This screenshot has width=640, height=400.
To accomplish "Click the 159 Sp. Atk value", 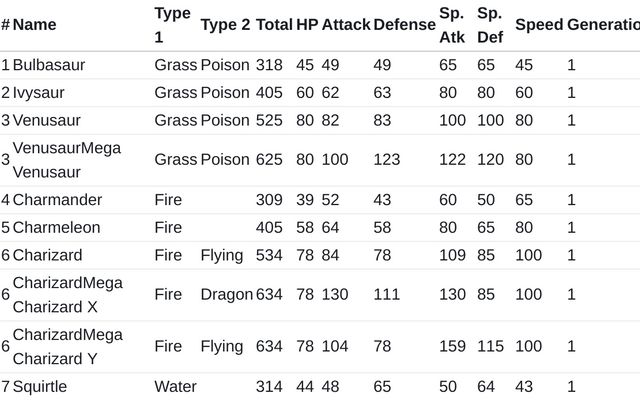I will coord(452,346).
